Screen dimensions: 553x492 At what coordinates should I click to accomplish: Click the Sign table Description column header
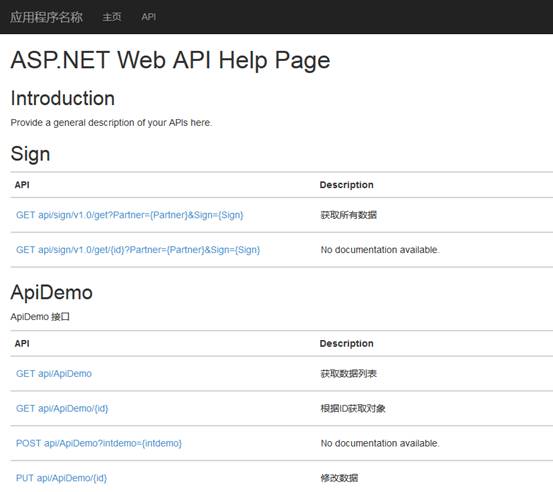tap(346, 185)
